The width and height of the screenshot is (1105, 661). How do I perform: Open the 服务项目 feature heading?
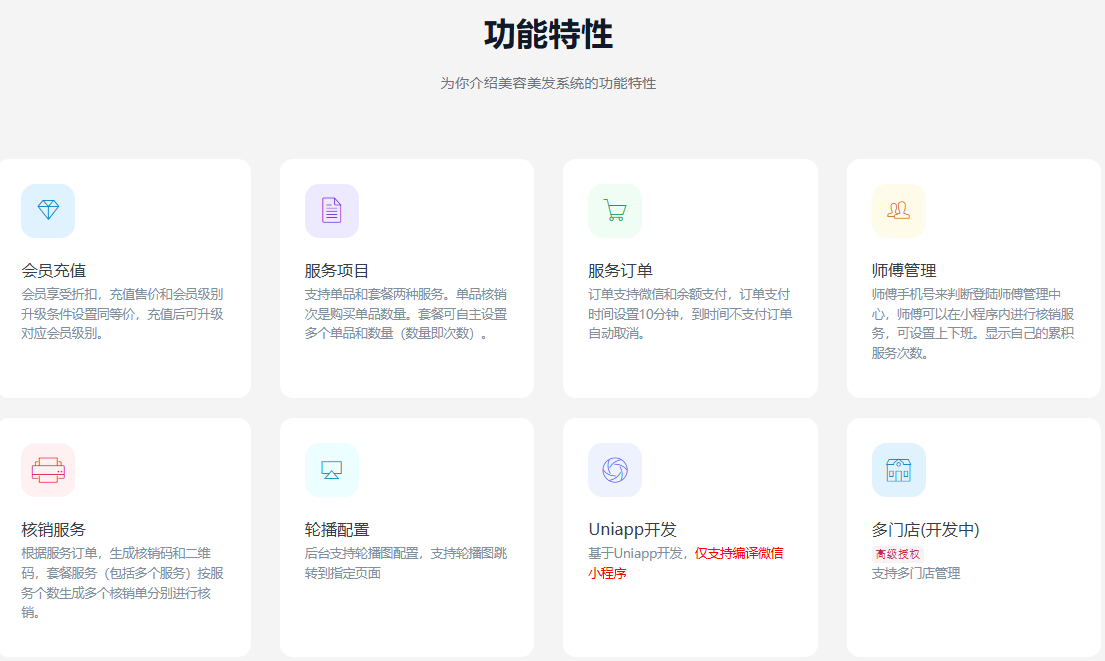(x=337, y=270)
